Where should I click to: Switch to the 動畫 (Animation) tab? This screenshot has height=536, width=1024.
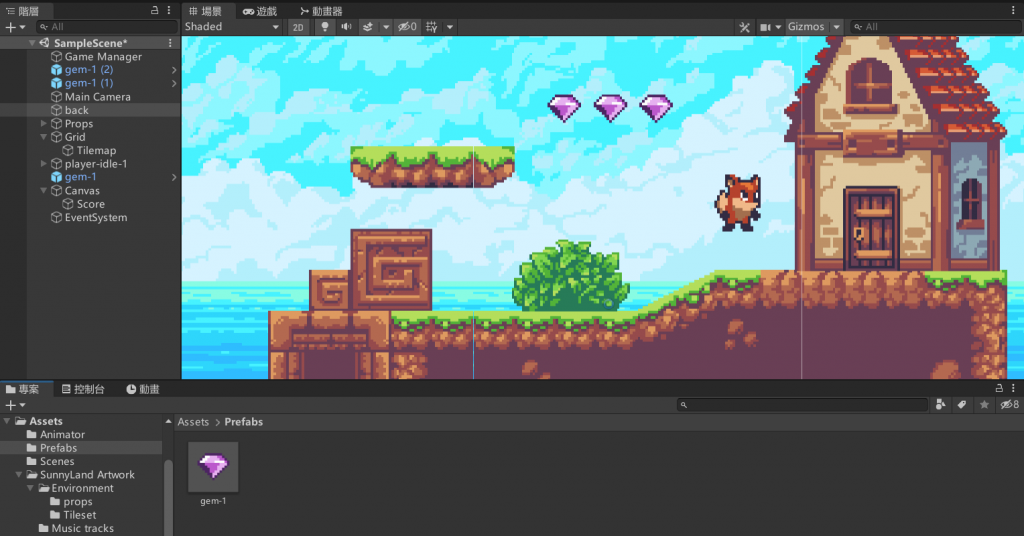click(x=143, y=389)
